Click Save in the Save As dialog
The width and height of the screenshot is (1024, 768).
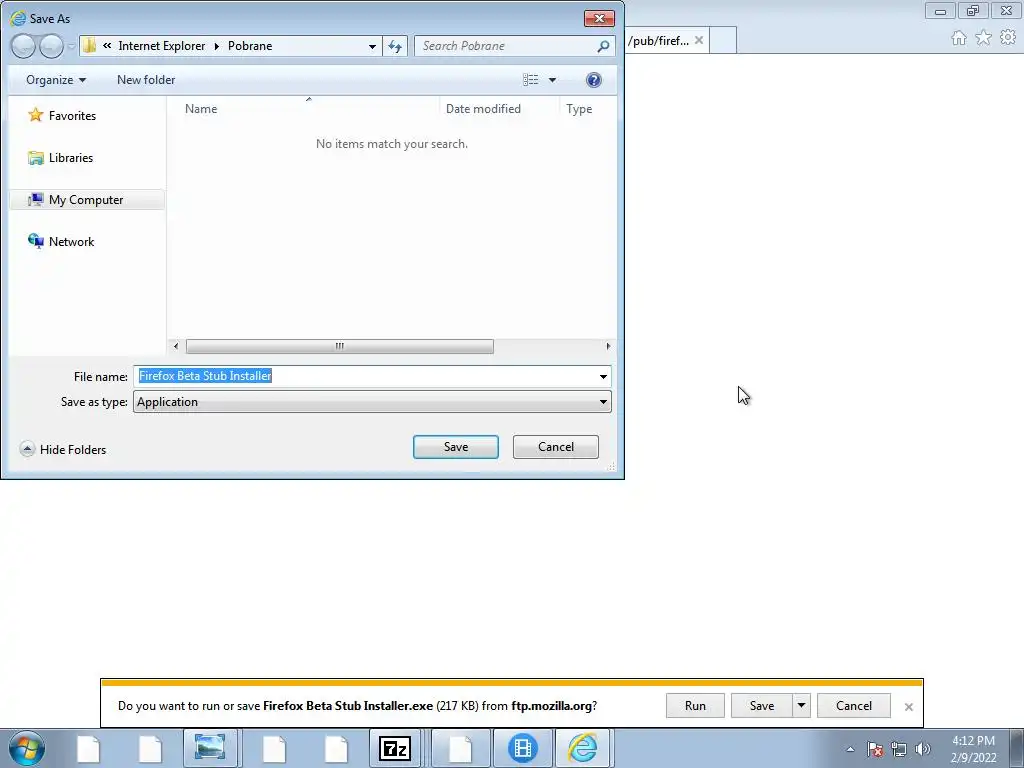click(x=456, y=447)
